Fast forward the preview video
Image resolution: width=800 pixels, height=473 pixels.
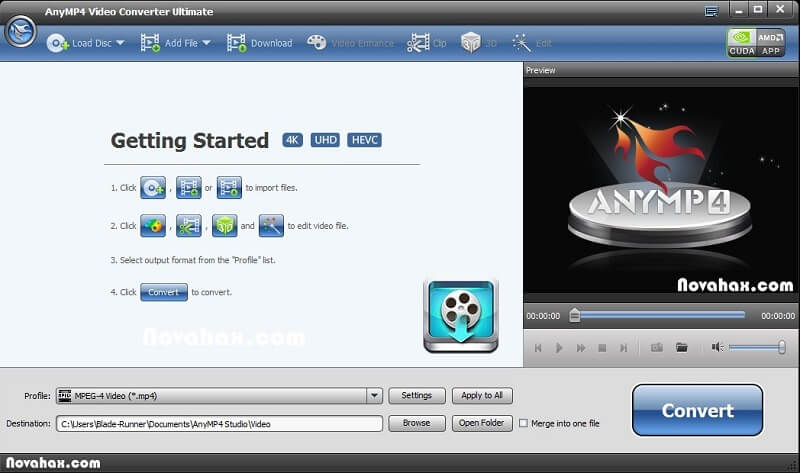(581, 348)
